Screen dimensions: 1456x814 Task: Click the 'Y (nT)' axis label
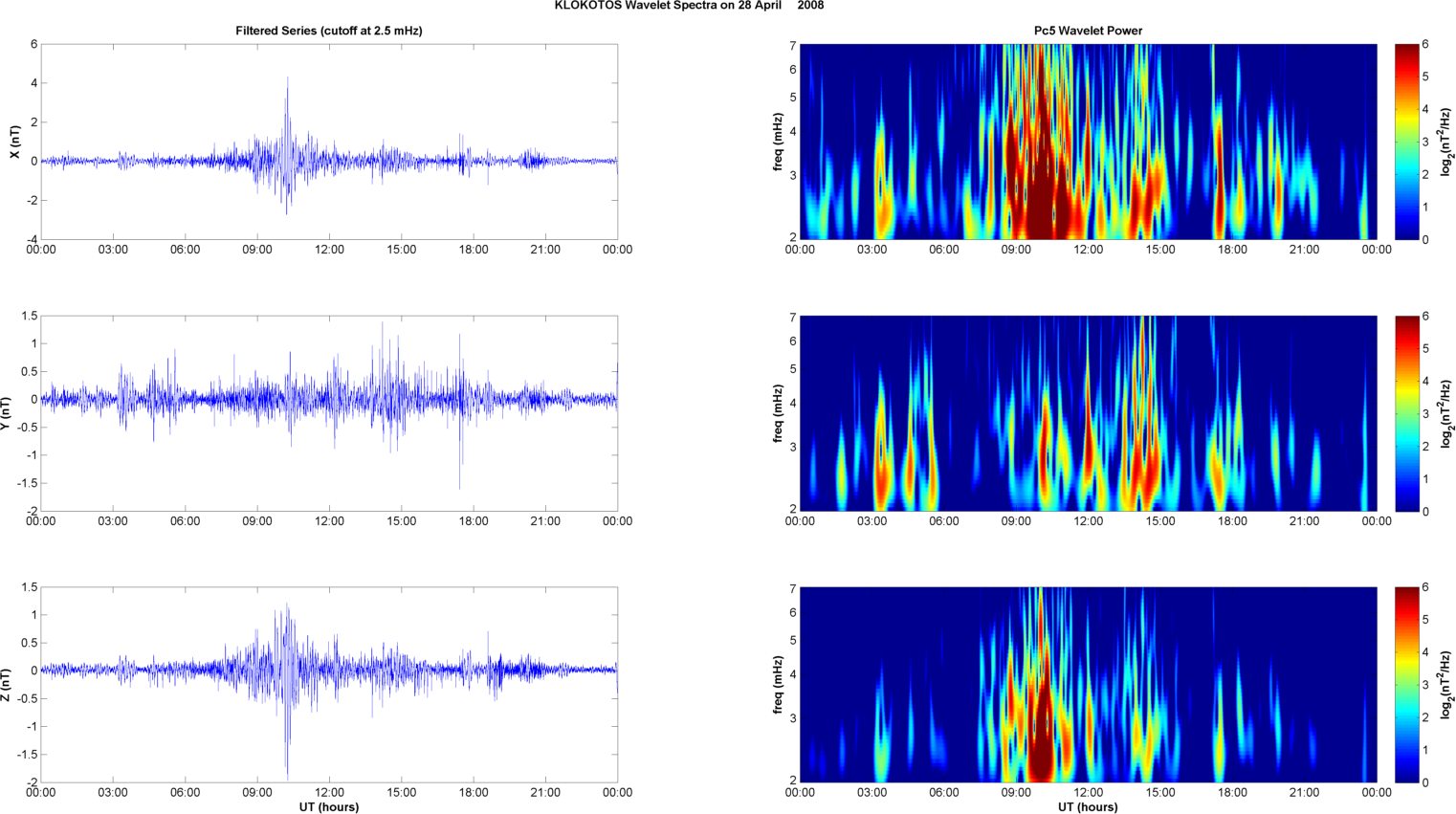(x=6, y=413)
